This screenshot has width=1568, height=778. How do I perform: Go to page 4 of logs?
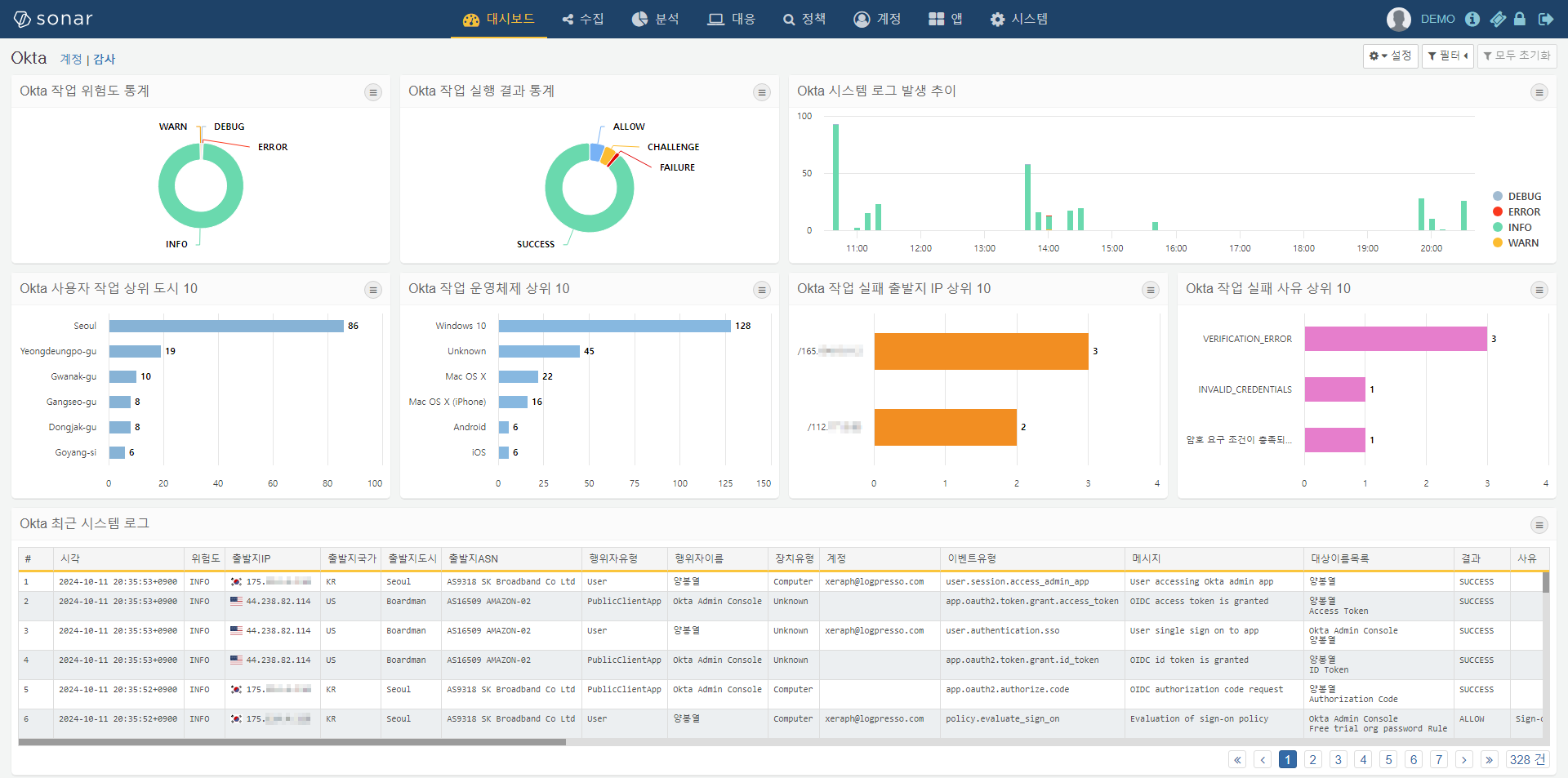[x=1363, y=759]
